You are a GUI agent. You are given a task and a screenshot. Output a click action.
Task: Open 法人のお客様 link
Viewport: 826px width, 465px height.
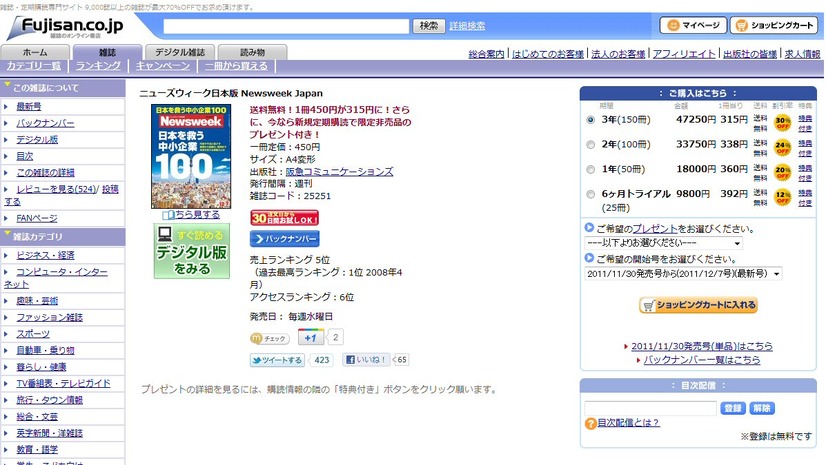618,54
